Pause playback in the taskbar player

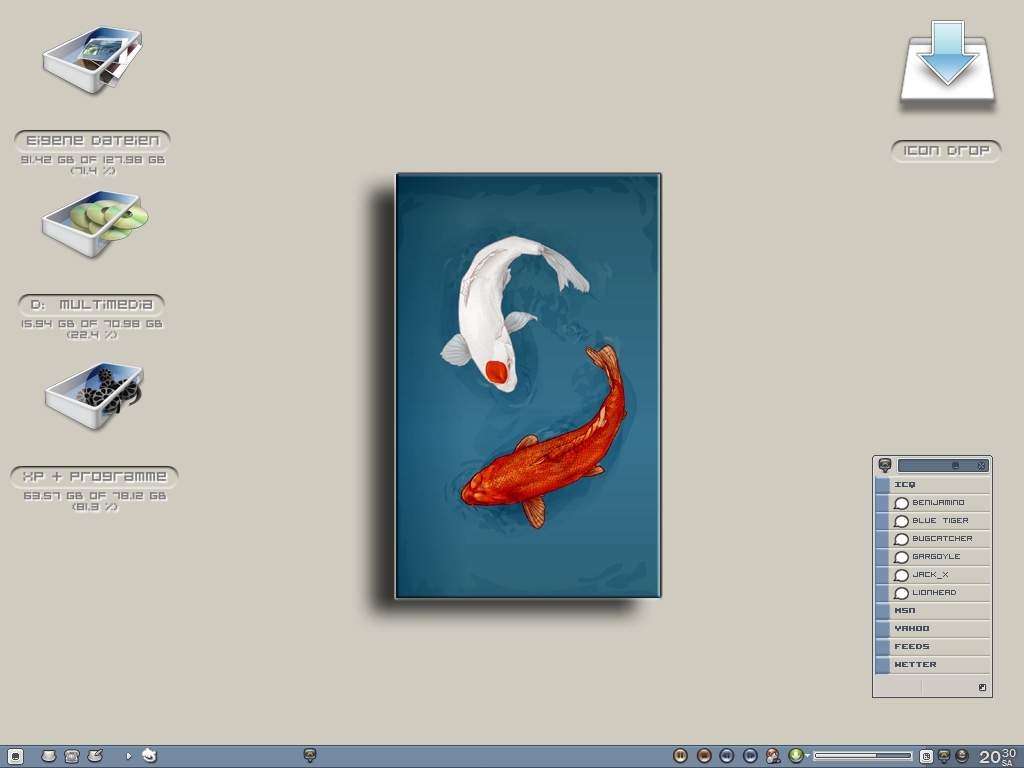click(680, 756)
